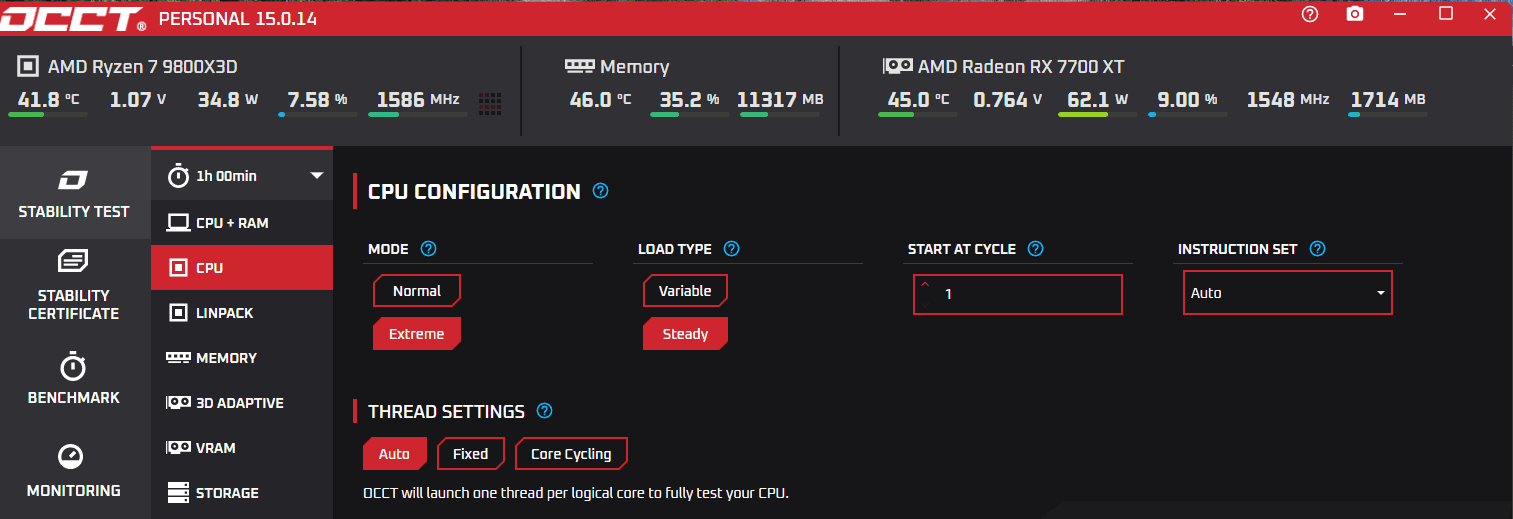This screenshot has height=519, width=1513.
Task: Minimize the OCCT window
Action: pyautogui.click(x=1401, y=14)
